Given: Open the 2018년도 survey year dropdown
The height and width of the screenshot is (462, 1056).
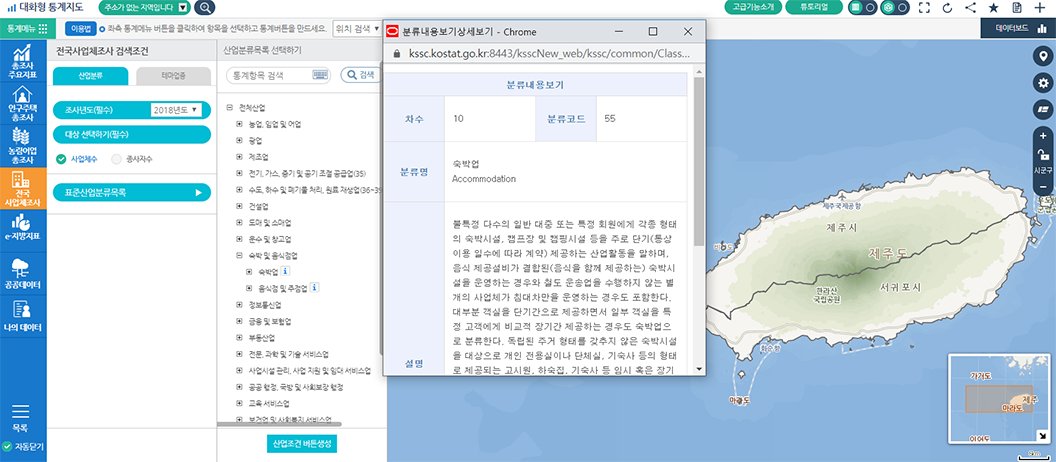Looking at the screenshot, I should (x=175, y=110).
